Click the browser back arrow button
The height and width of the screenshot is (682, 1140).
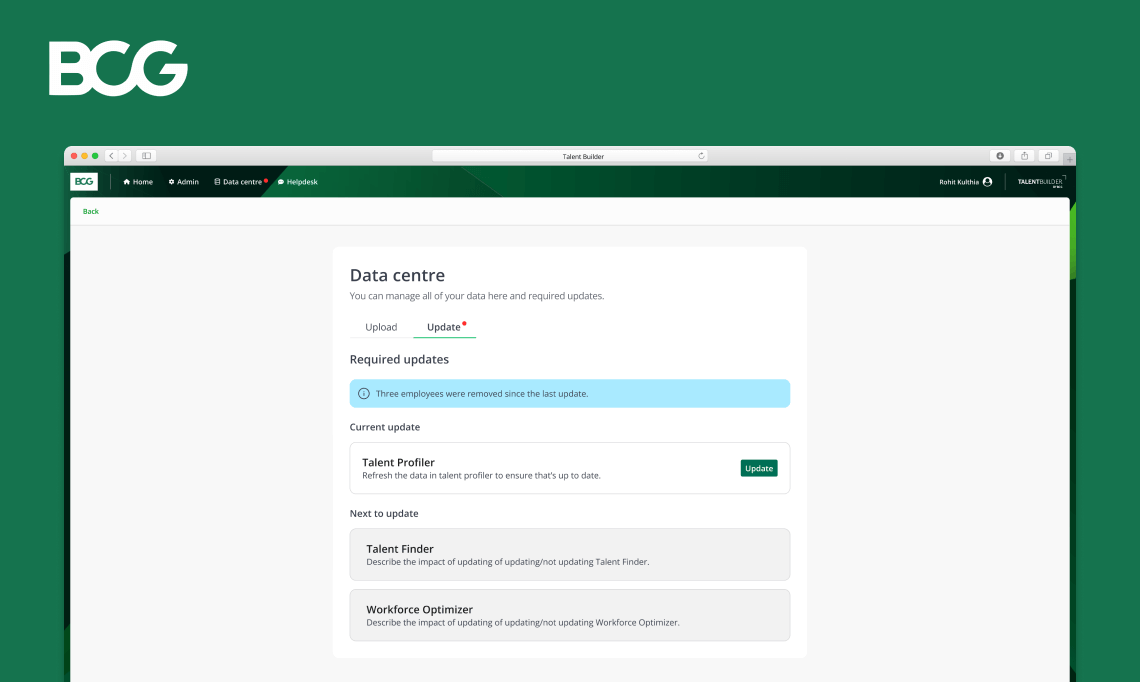(111, 156)
